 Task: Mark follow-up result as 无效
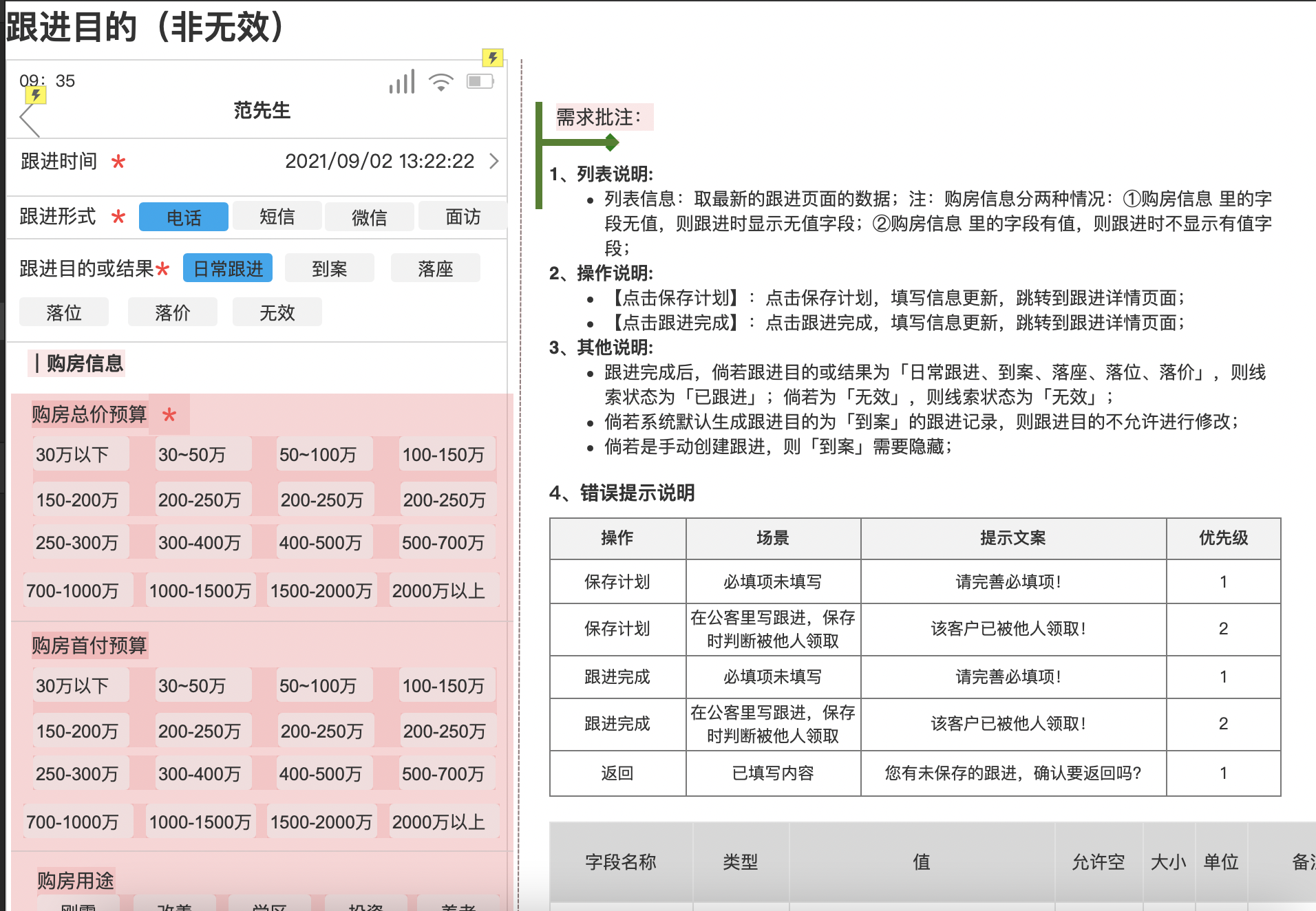(x=277, y=312)
